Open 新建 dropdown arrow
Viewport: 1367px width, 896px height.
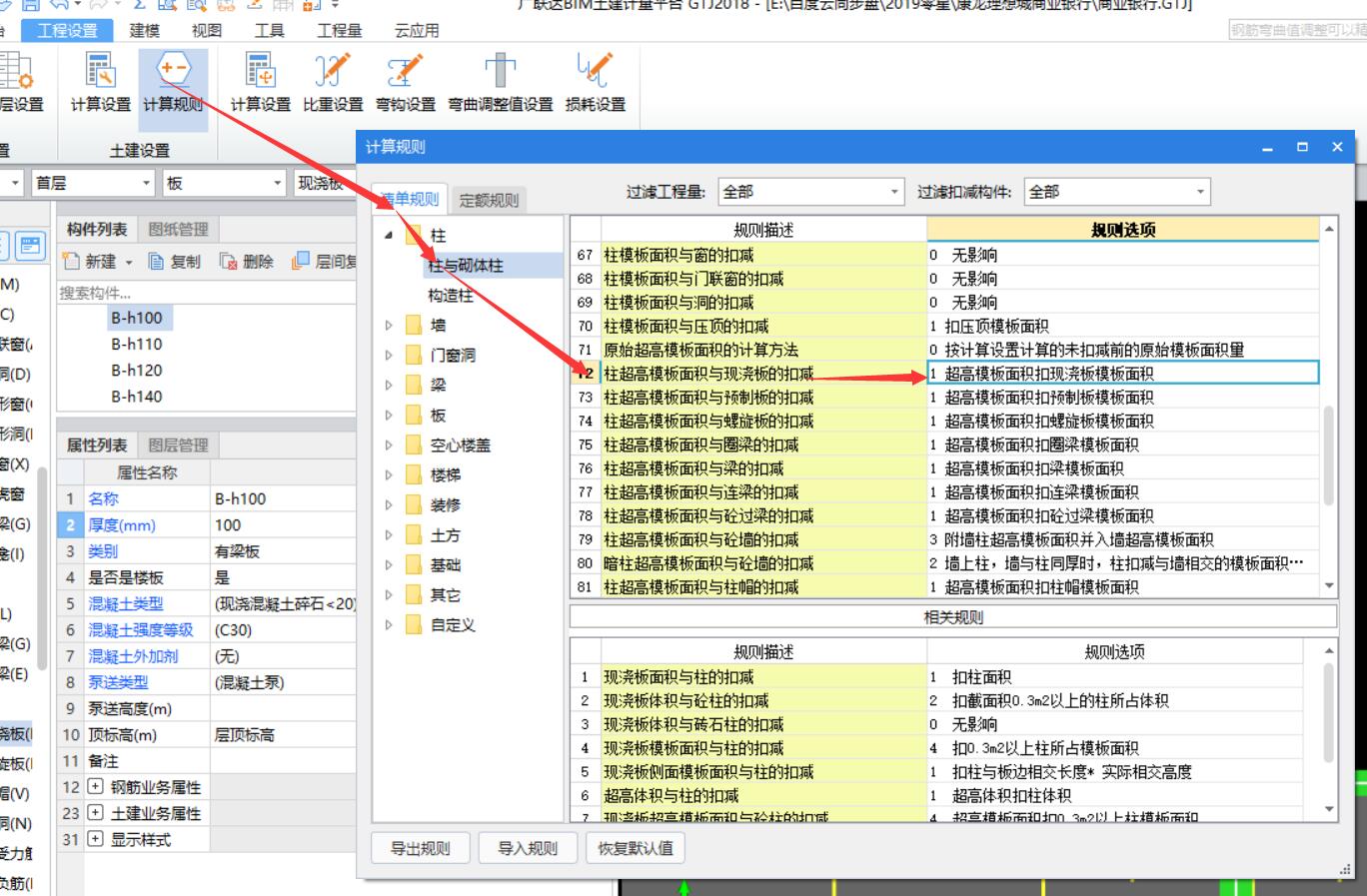(129, 263)
